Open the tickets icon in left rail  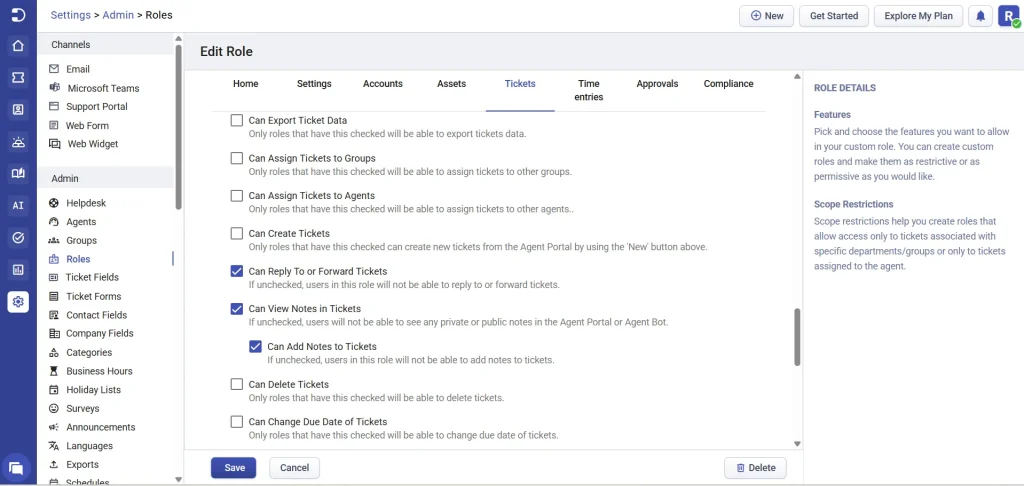[18, 77]
